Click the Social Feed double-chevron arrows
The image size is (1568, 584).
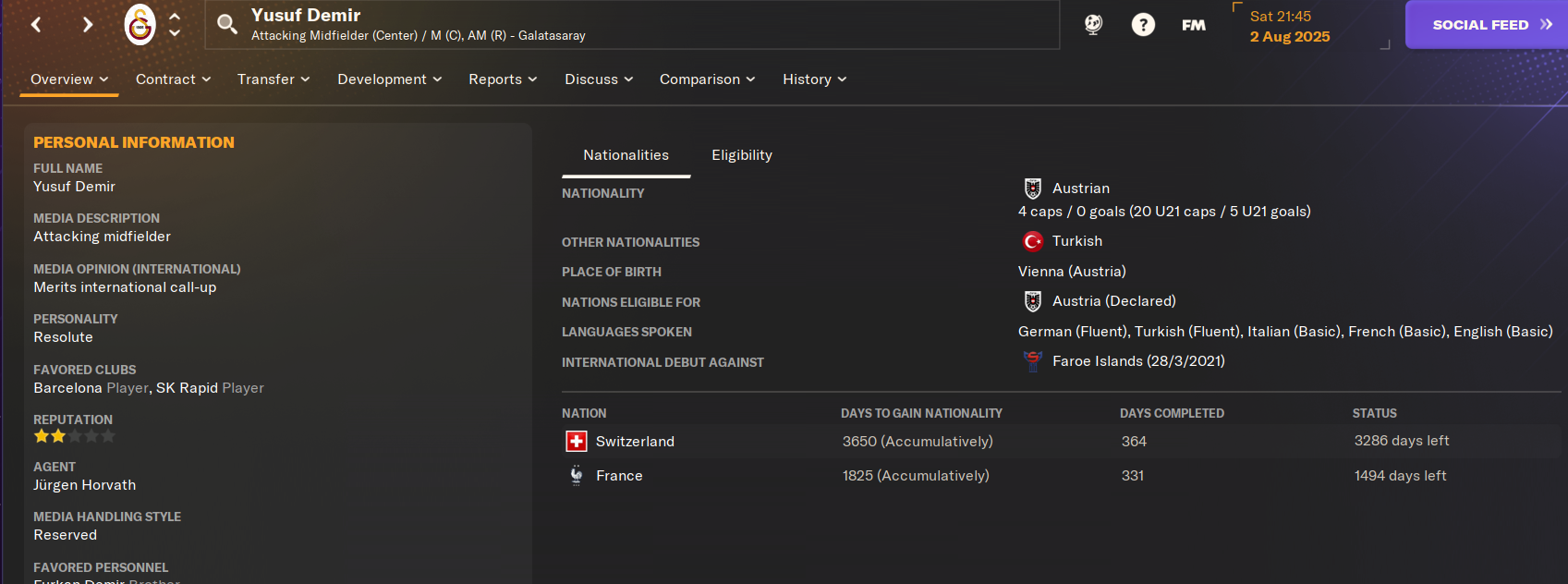point(1547,25)
